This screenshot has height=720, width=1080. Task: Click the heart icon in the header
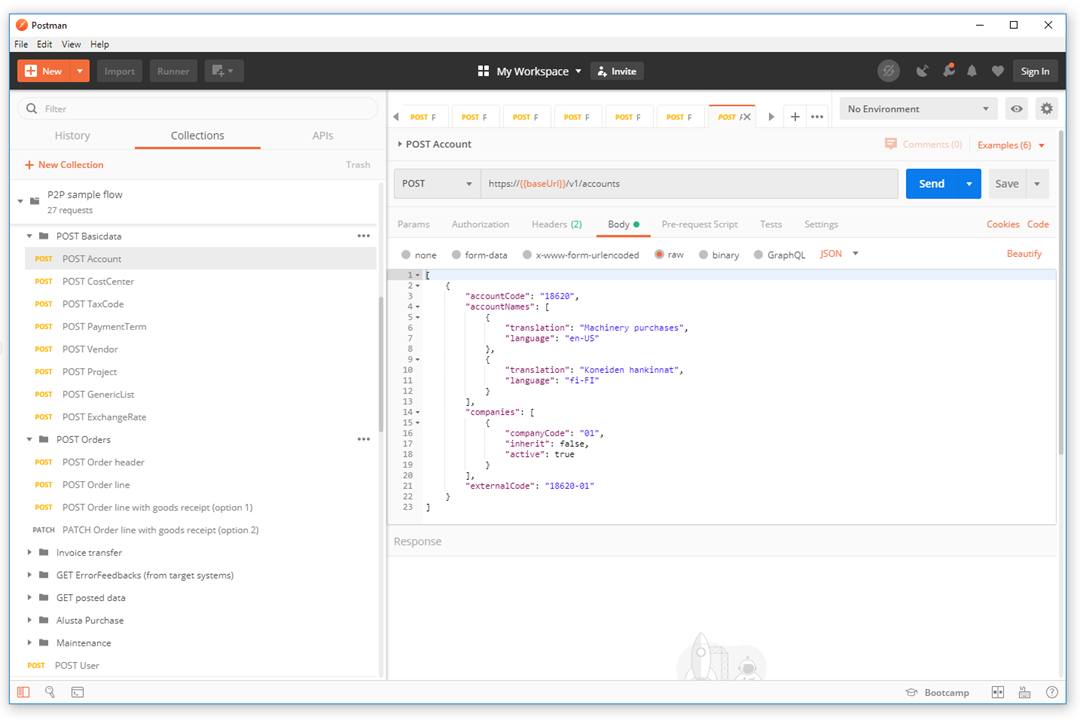997,71
